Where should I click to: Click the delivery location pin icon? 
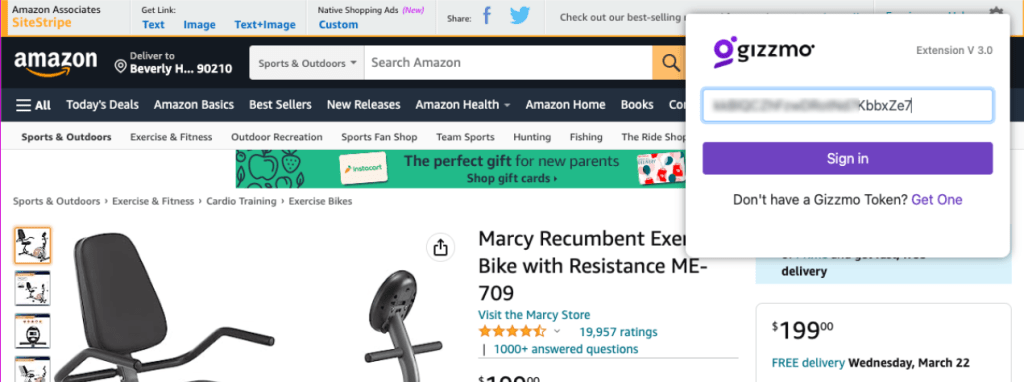tap(120, 67)
